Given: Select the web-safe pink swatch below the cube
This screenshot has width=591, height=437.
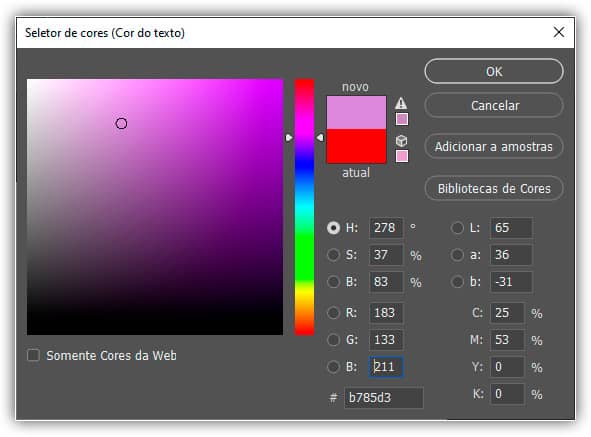Looking at the screenshot, I should [x=402, y=156].
